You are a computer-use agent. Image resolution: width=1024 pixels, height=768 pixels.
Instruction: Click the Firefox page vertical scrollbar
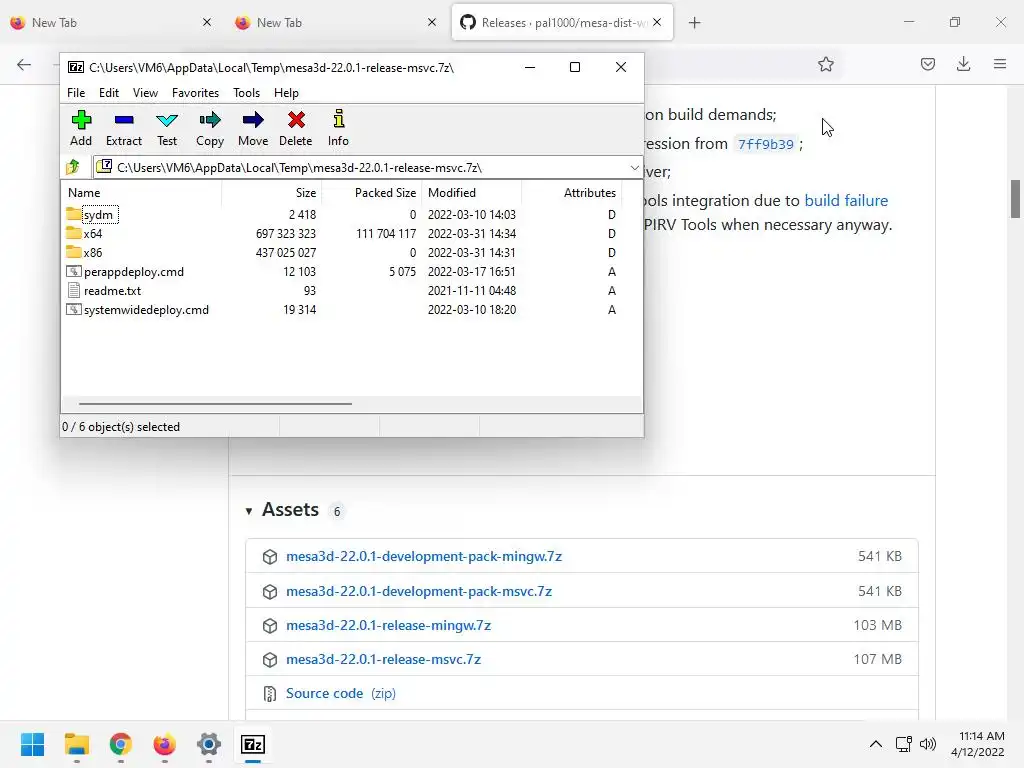click(x=1015, y=199)
